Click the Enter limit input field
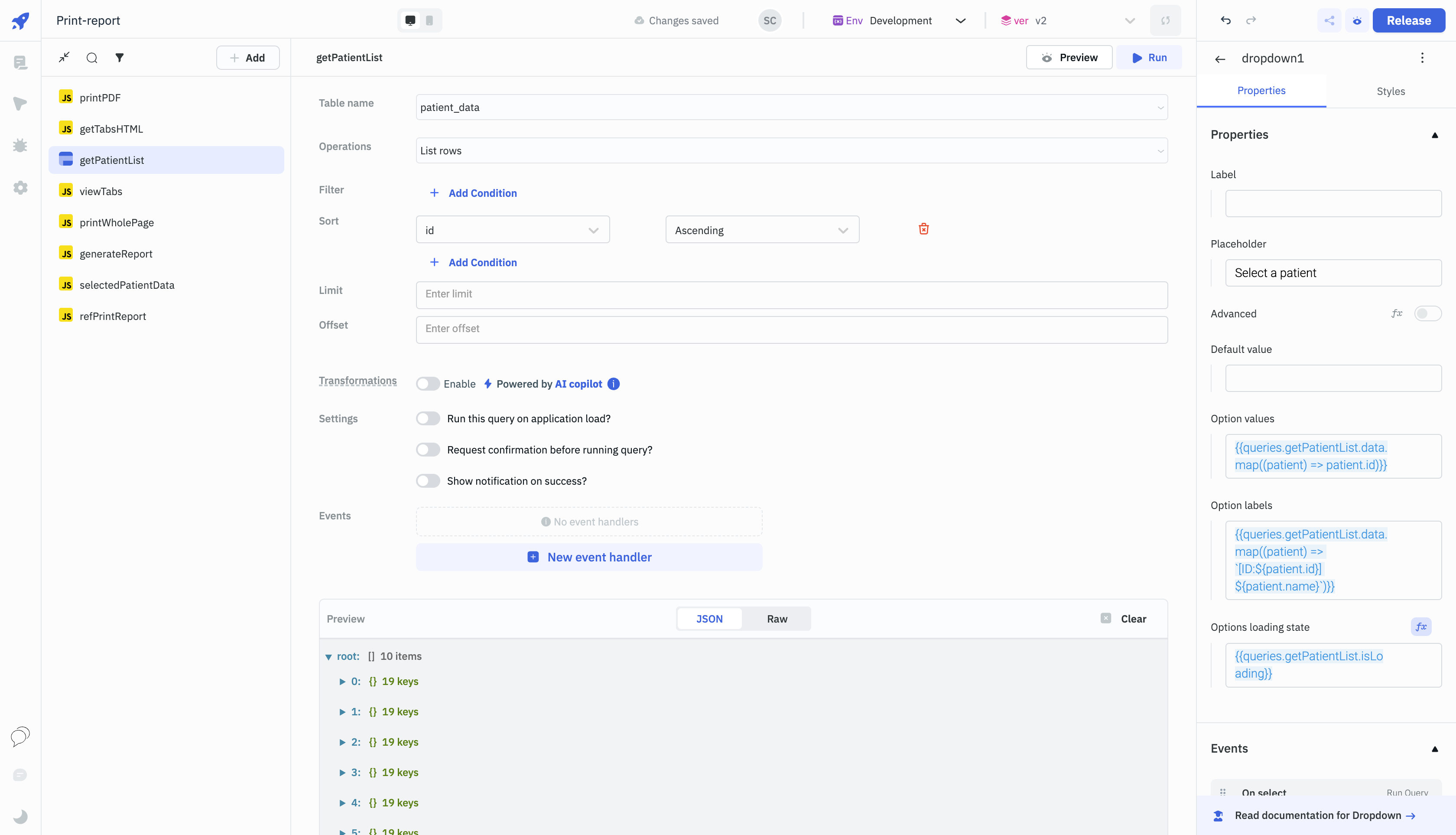The width and height of the screenshot is (1456, 835). (x=791, y=294)
